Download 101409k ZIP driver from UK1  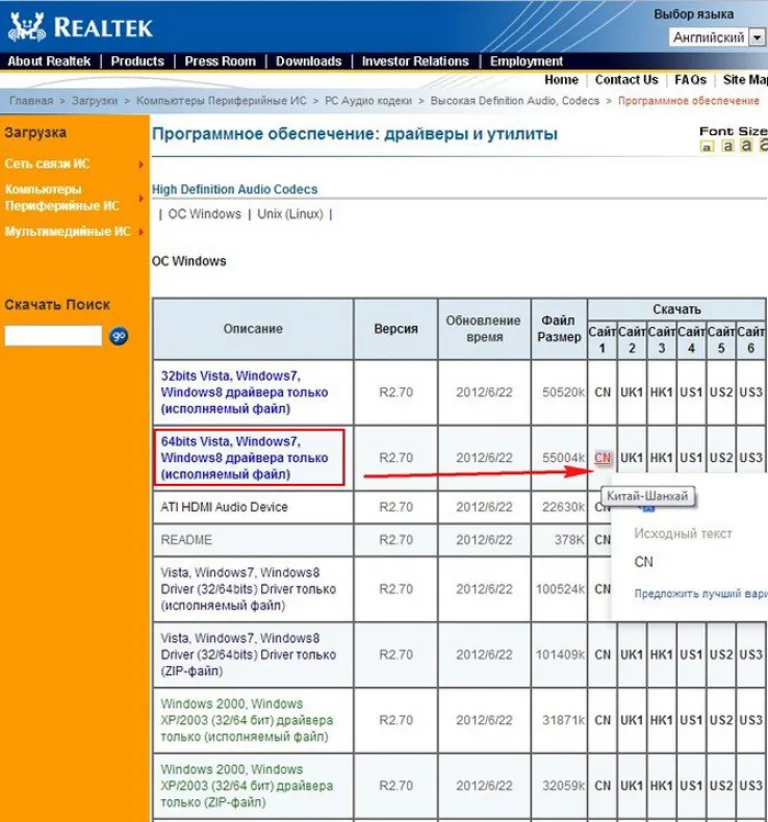click(632, 655)
